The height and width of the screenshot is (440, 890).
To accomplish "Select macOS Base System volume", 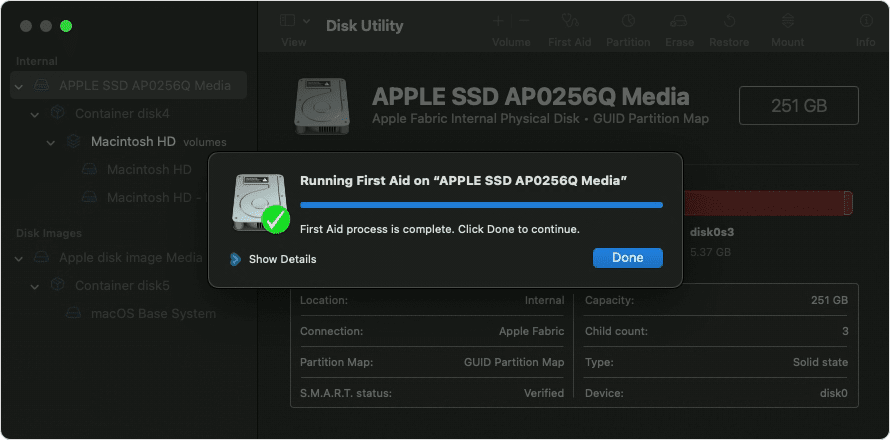I will click(152, 313).
